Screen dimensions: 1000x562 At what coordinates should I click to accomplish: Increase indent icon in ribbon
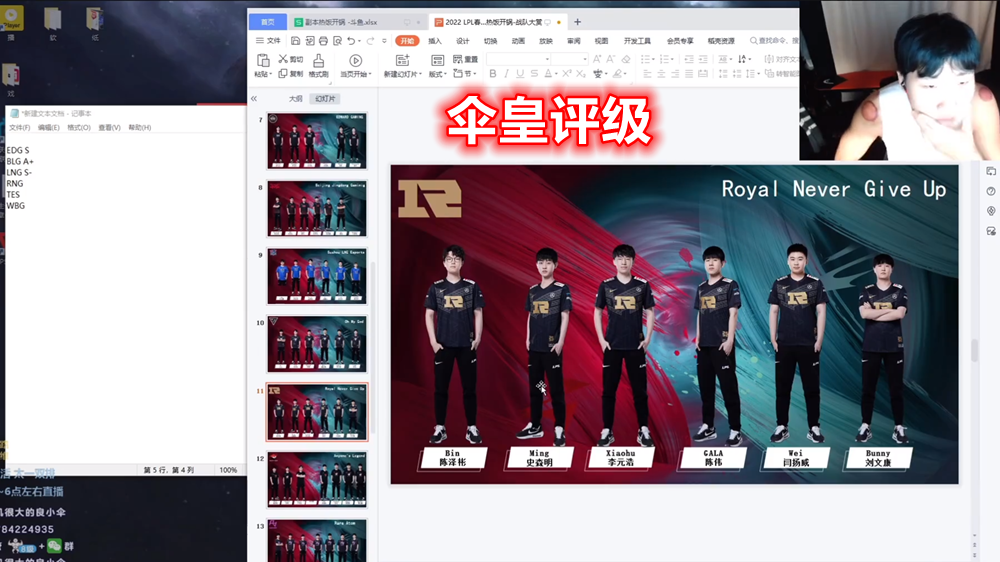point(703,59)
